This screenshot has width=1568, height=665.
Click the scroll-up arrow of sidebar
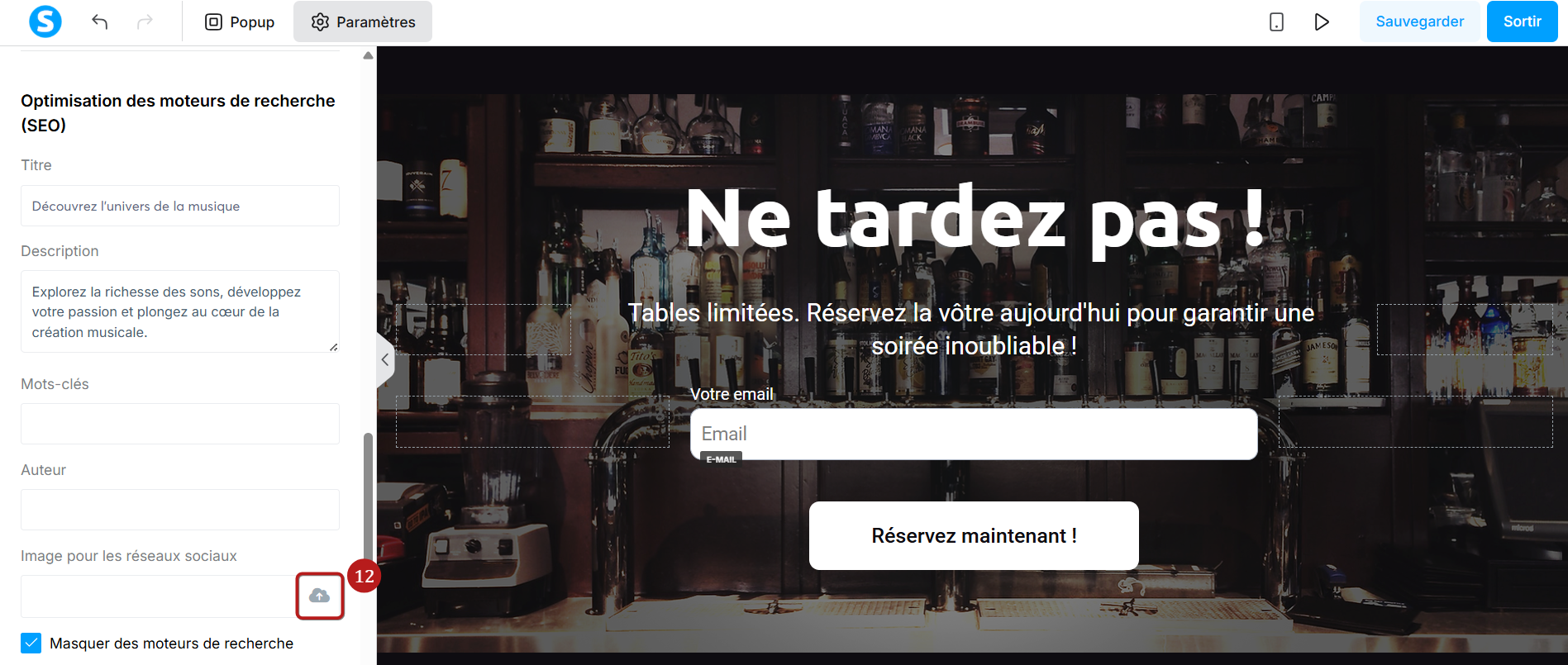click(x=368, y=55)
